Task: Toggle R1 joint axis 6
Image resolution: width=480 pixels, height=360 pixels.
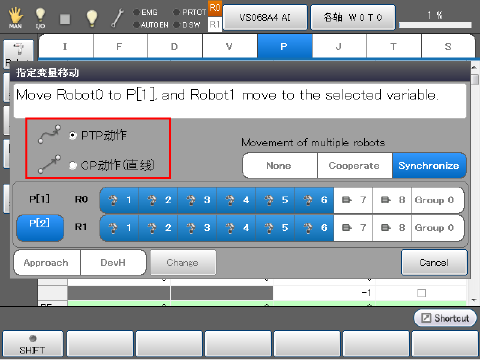Action: [314, 228]
